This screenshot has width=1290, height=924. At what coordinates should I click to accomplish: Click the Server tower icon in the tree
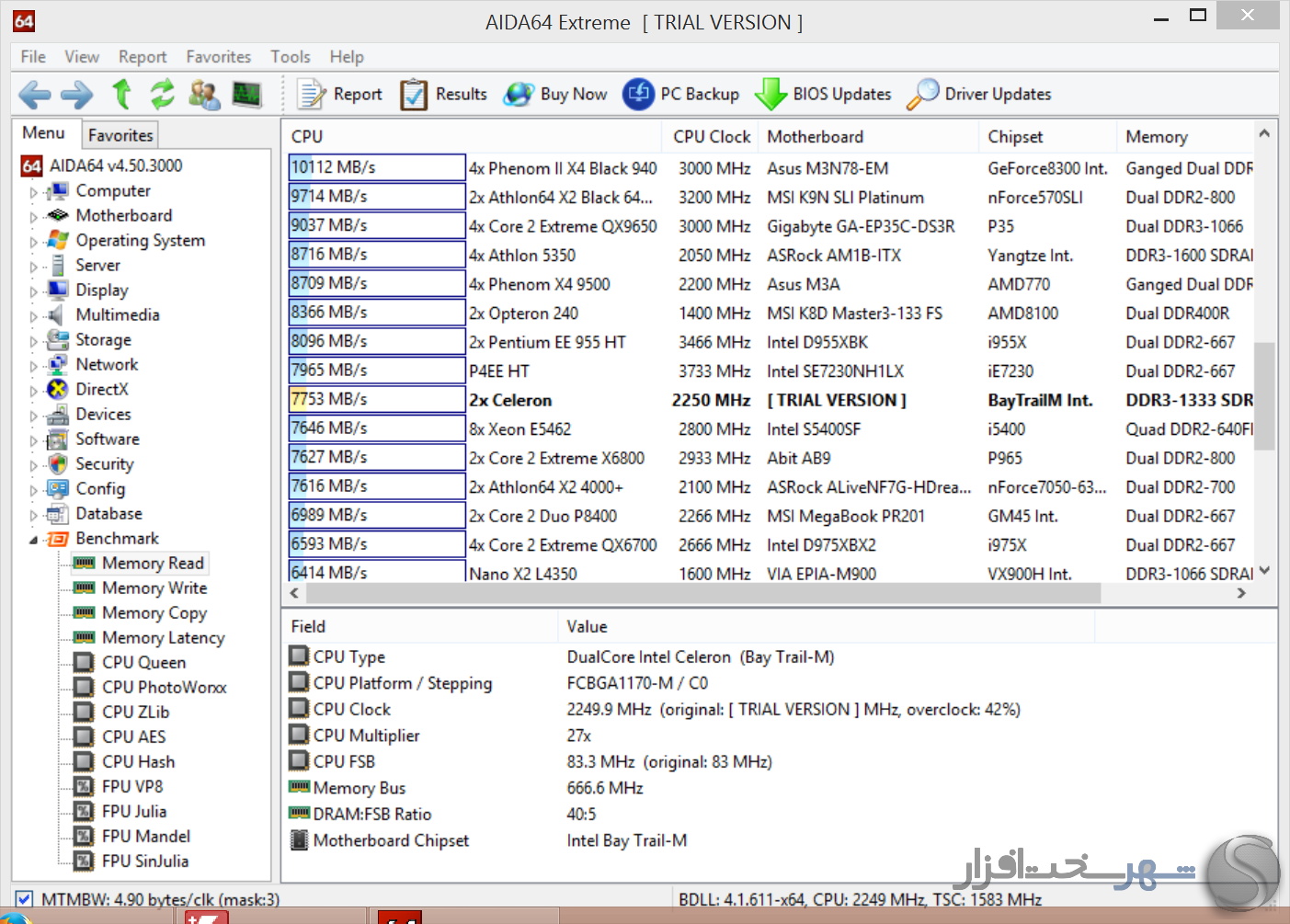point(58,266)
